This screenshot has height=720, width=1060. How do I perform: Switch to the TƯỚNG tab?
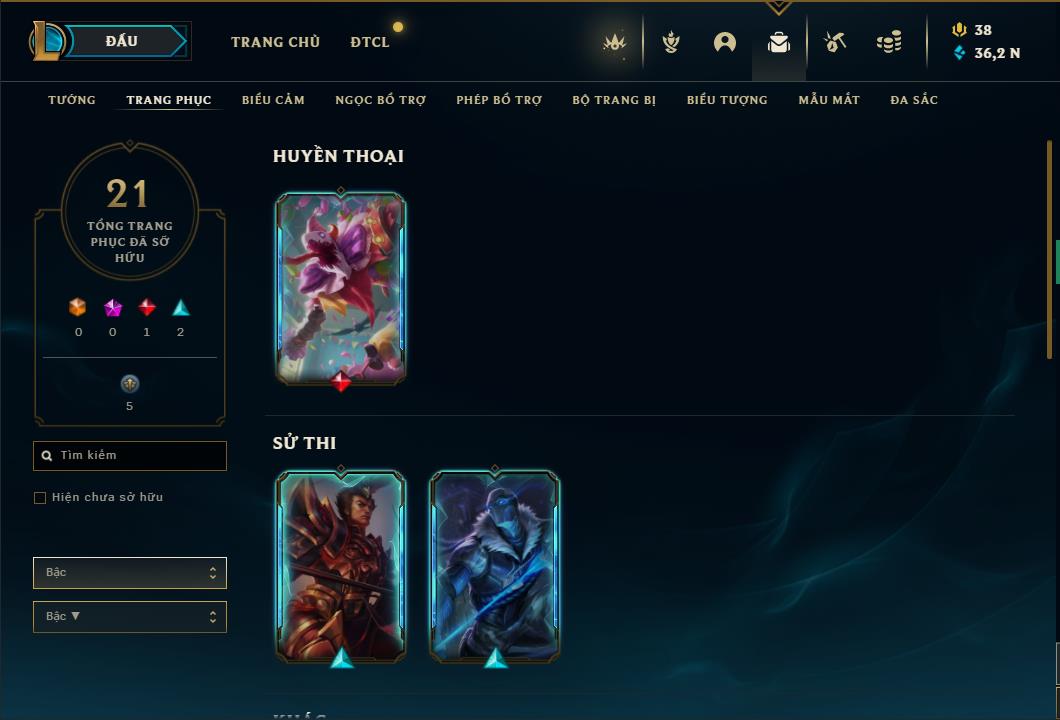pos(72,100)
